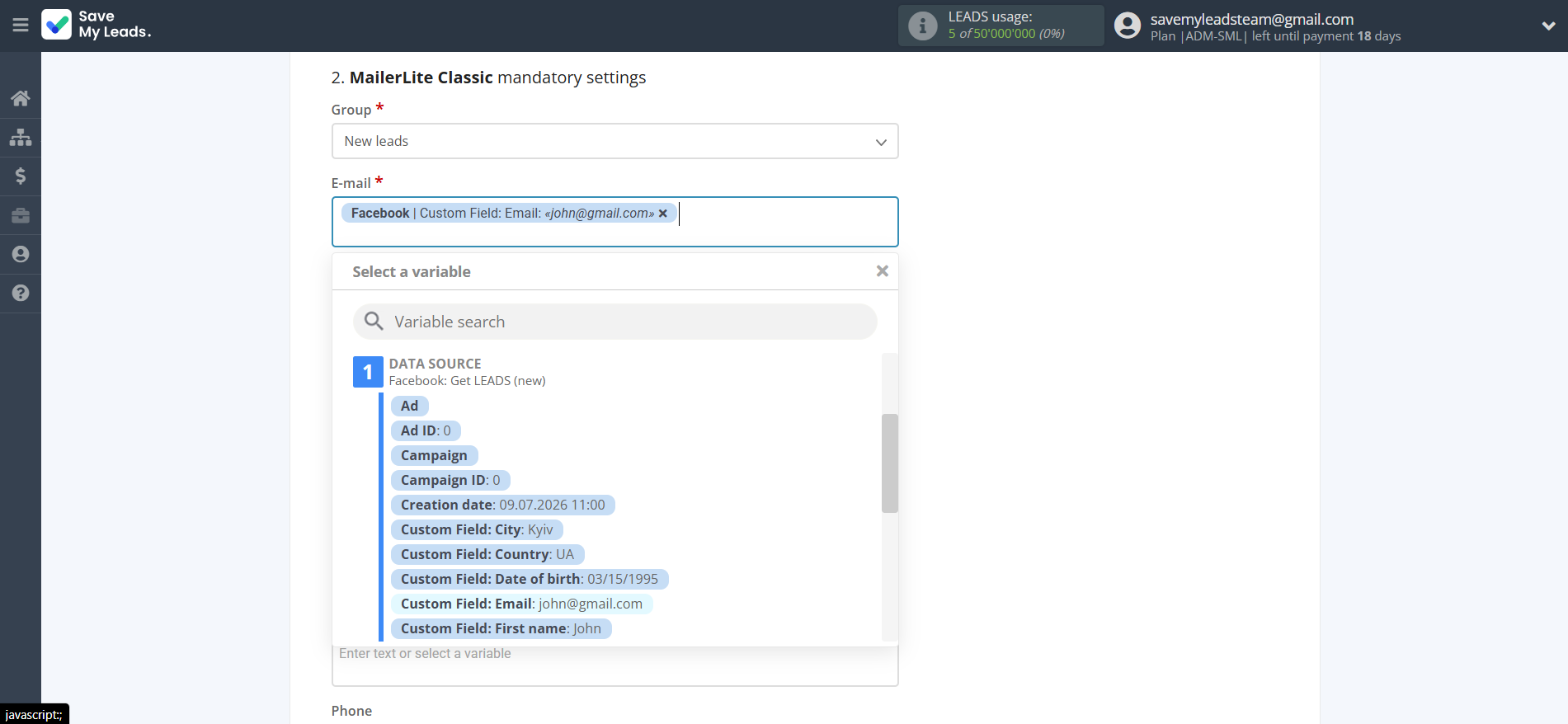This screenshot has height=724, width=1568.
Task: Select the Ad variable
Action: pos(410,406)
